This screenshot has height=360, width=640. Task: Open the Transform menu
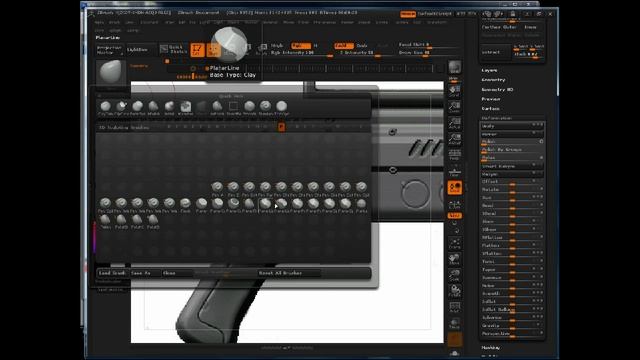point(437,22)
